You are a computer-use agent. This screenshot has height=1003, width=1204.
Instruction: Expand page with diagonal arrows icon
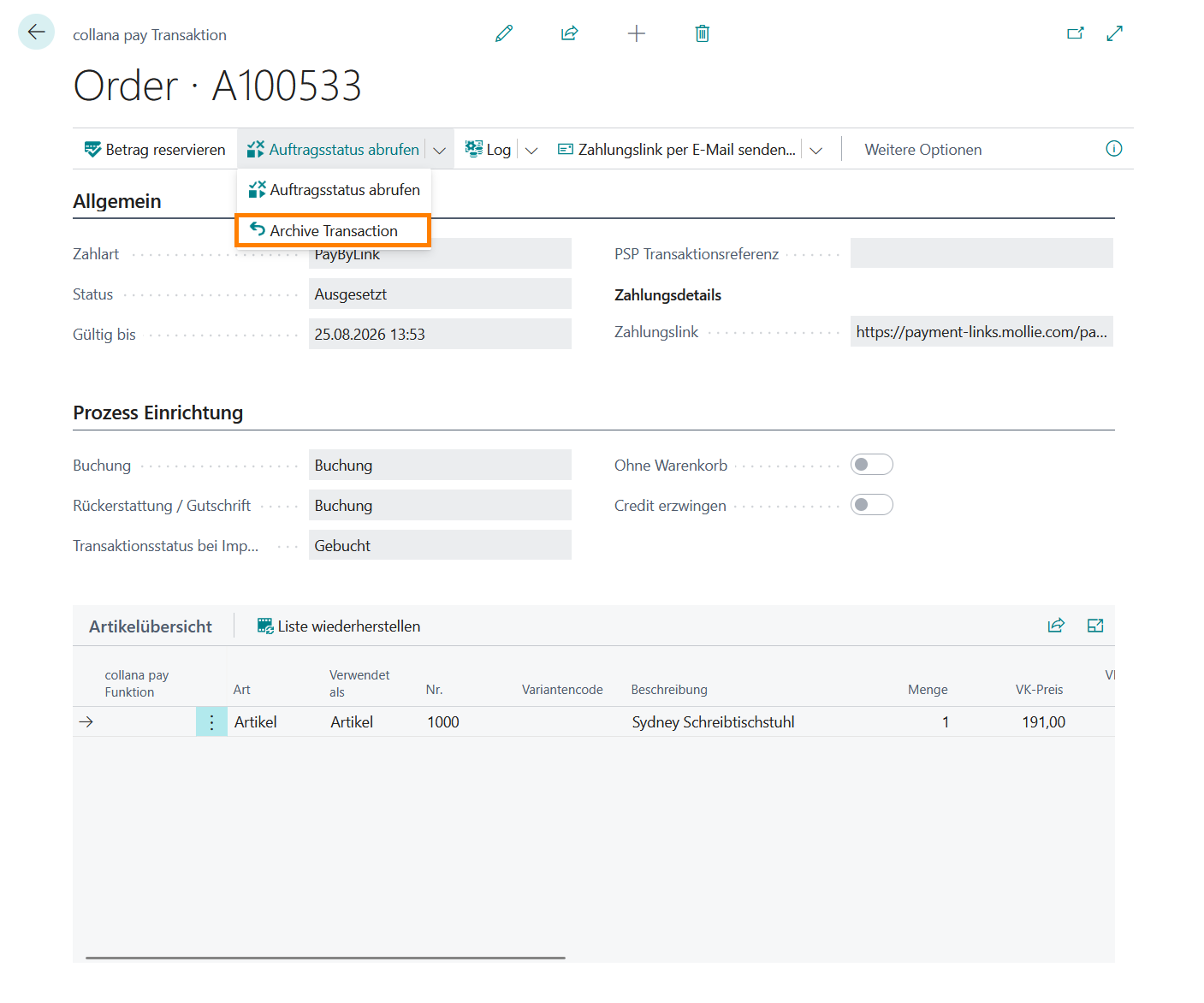coord(1114,33)
